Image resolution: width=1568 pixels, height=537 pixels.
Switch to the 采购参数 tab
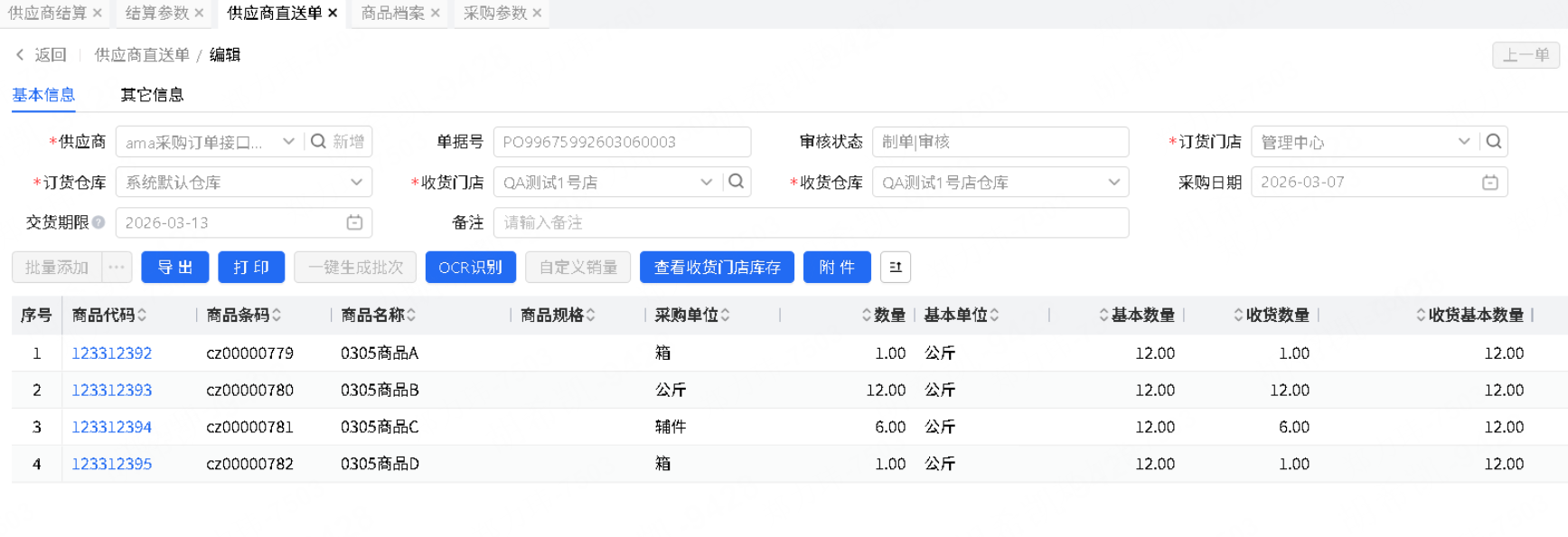coord(494,13)
